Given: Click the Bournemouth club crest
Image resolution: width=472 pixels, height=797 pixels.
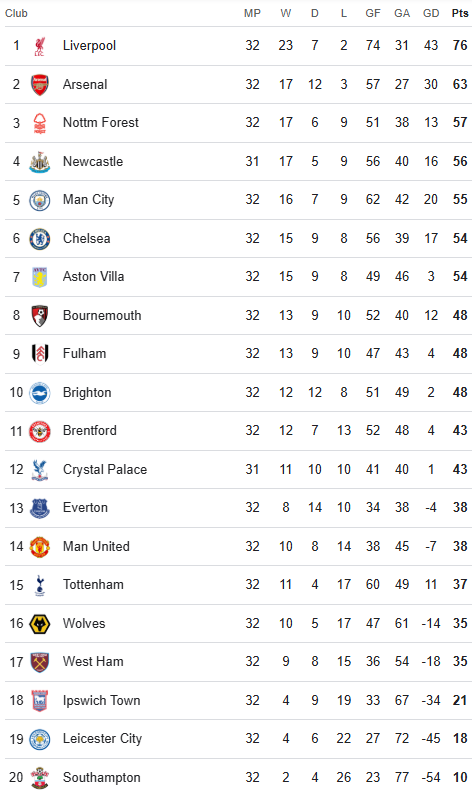Looking at the screenshot, I should [40, 316].
